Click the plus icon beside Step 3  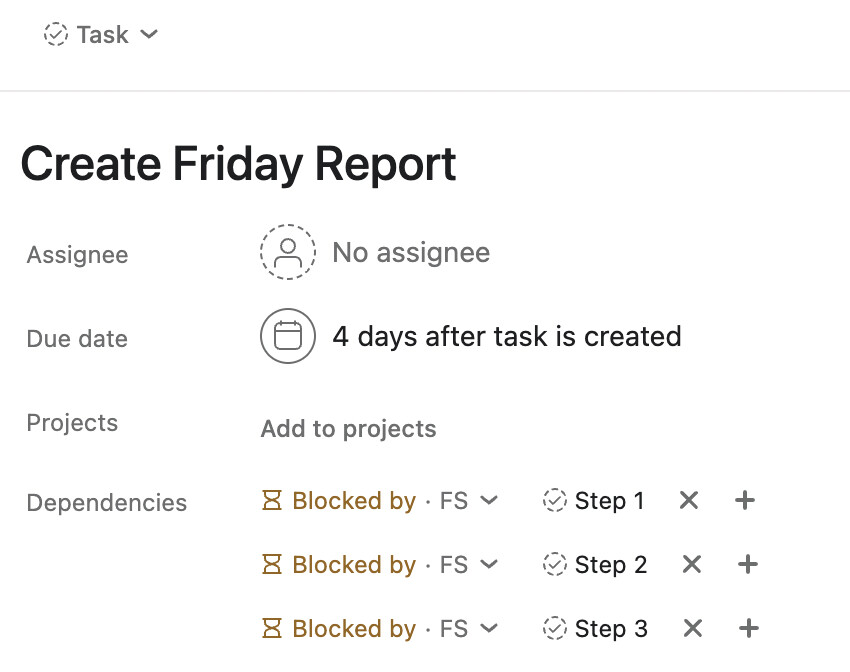(x=748, y=628)
